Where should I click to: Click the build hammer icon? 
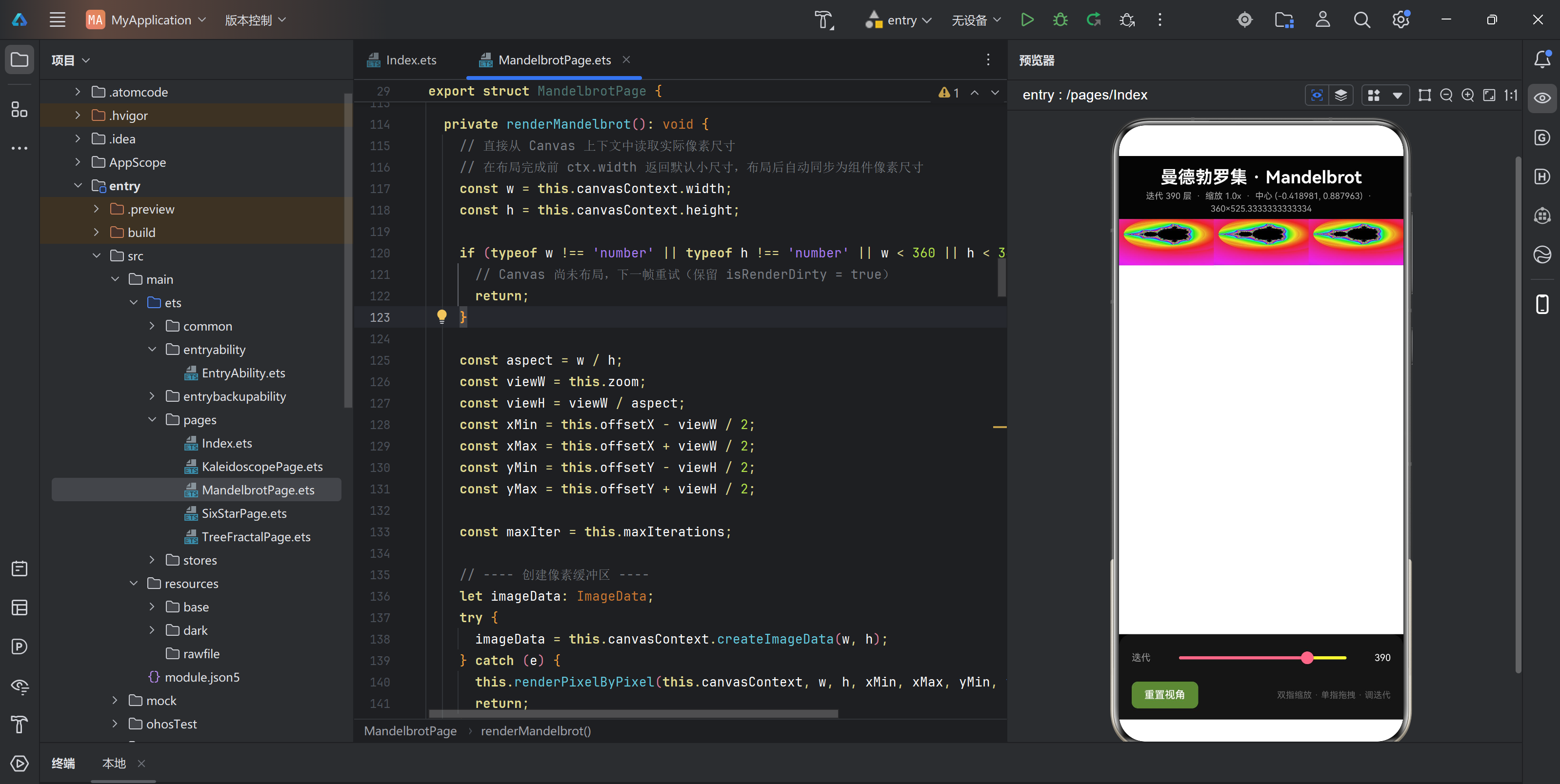tap(823, 20)
